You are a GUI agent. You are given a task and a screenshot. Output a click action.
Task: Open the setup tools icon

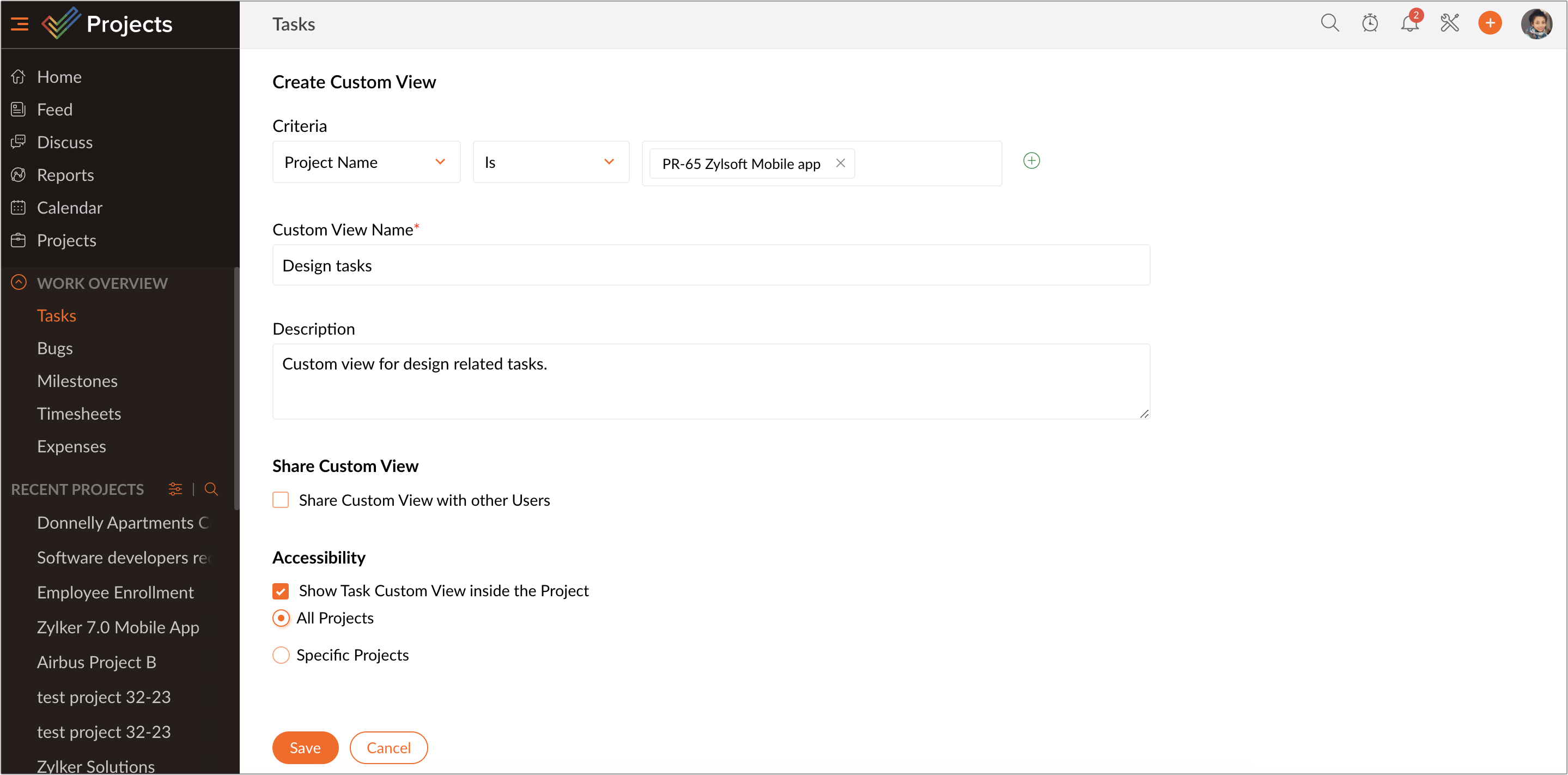(1449, 23)
